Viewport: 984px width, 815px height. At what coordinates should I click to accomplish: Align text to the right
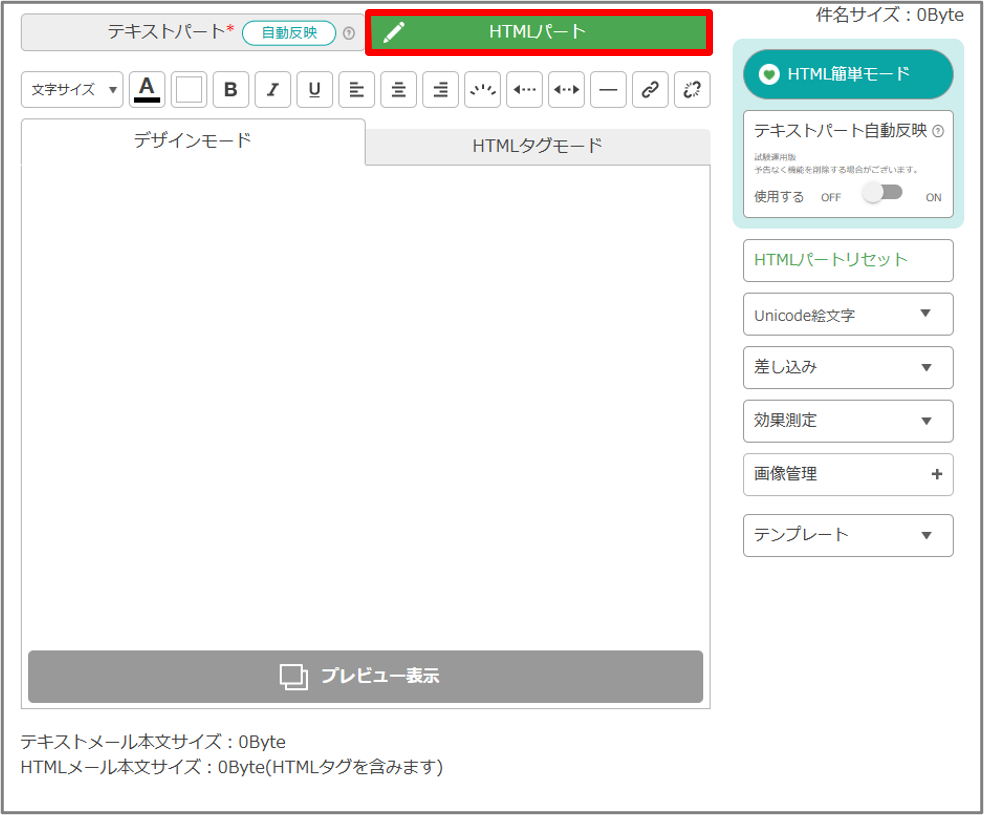(x=440, y=90)
